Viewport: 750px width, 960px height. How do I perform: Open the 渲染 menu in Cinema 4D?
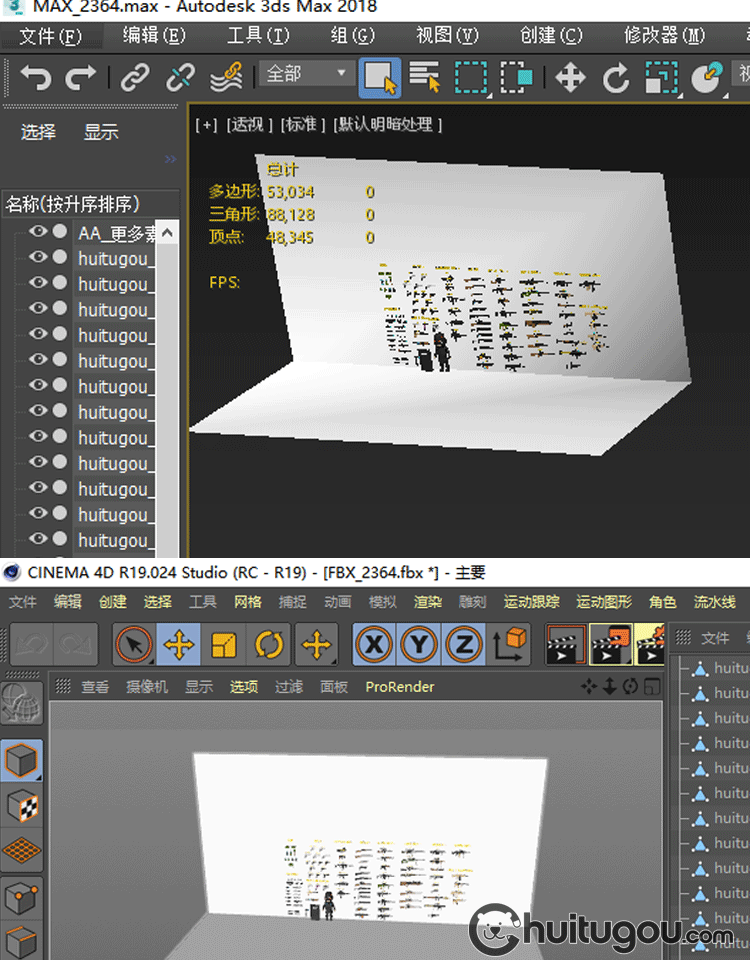(x=428, y=602)
